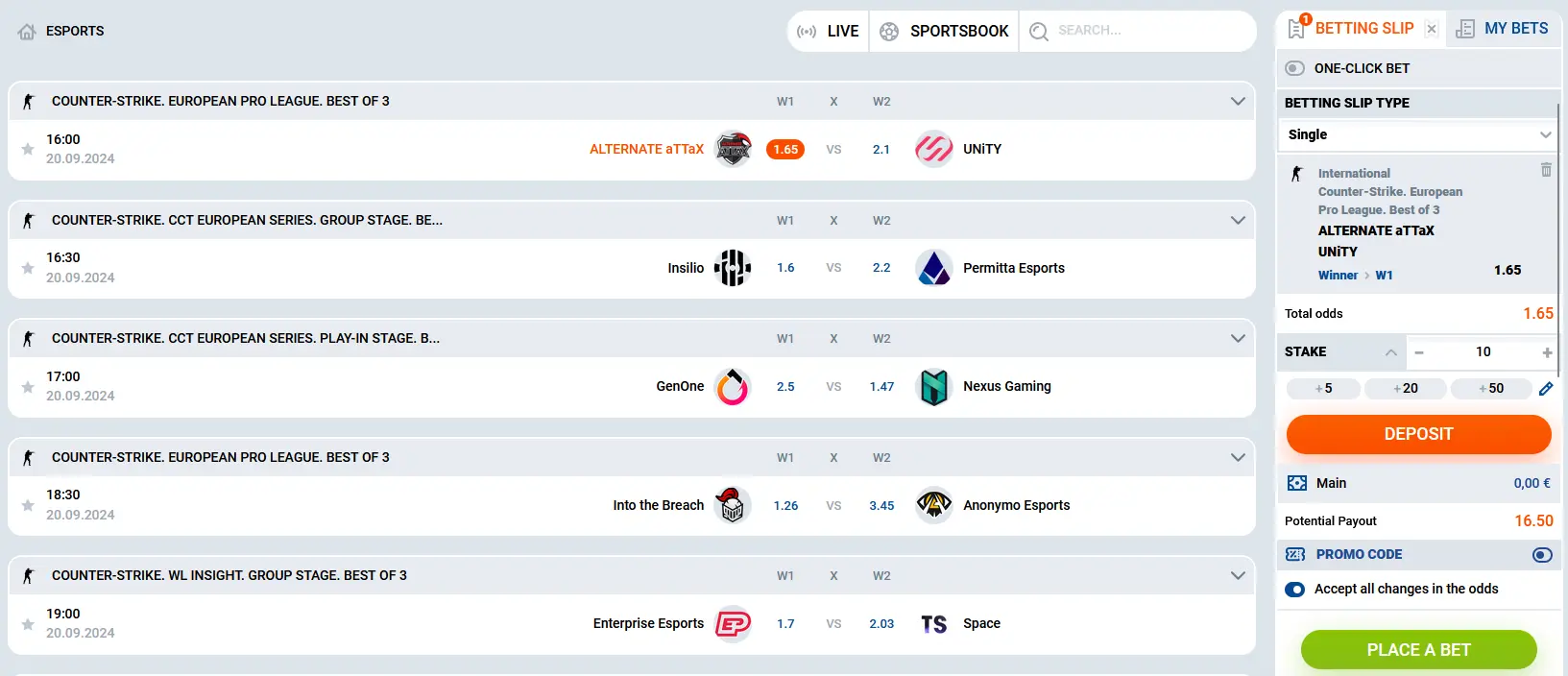Remove the ALTERNATE aTTaX bet via trash icon
Screen dimensions: 1568x676
coord(1546,168)
